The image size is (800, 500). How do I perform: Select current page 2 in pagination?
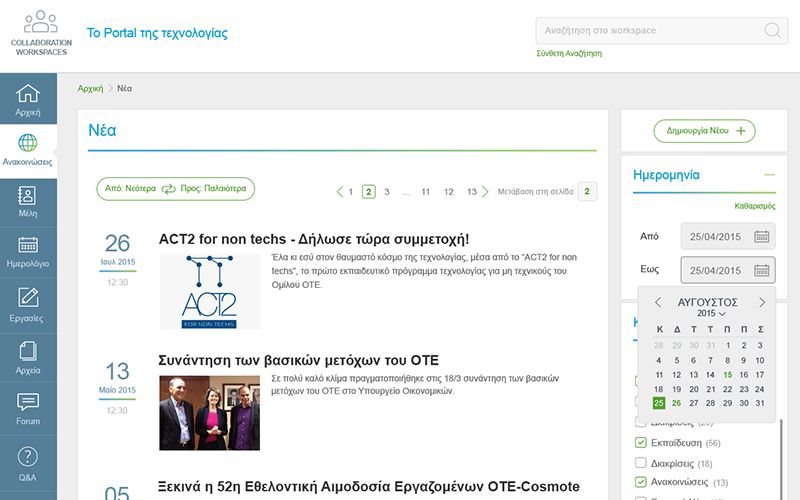368,192
